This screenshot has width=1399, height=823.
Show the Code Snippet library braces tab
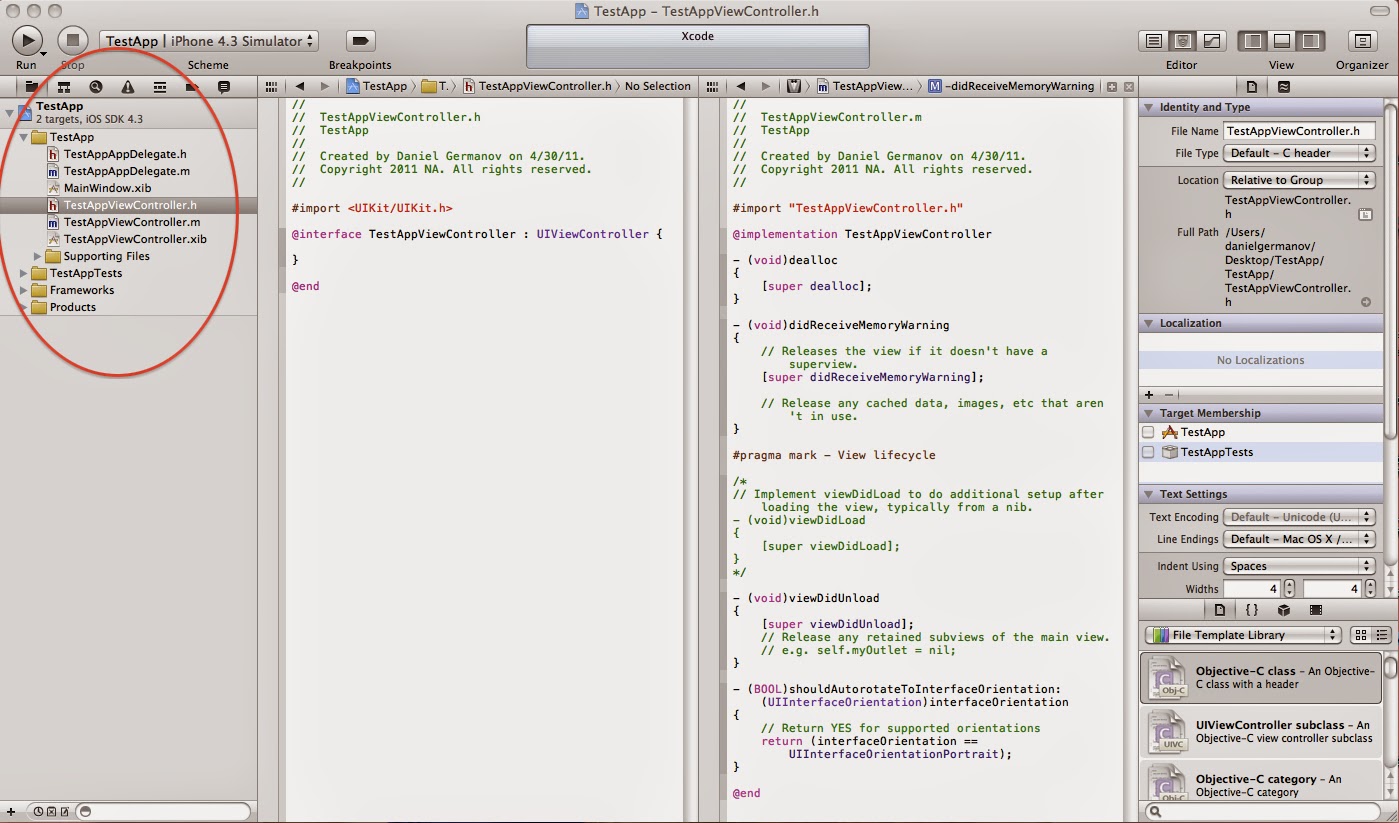[1252, 610]
